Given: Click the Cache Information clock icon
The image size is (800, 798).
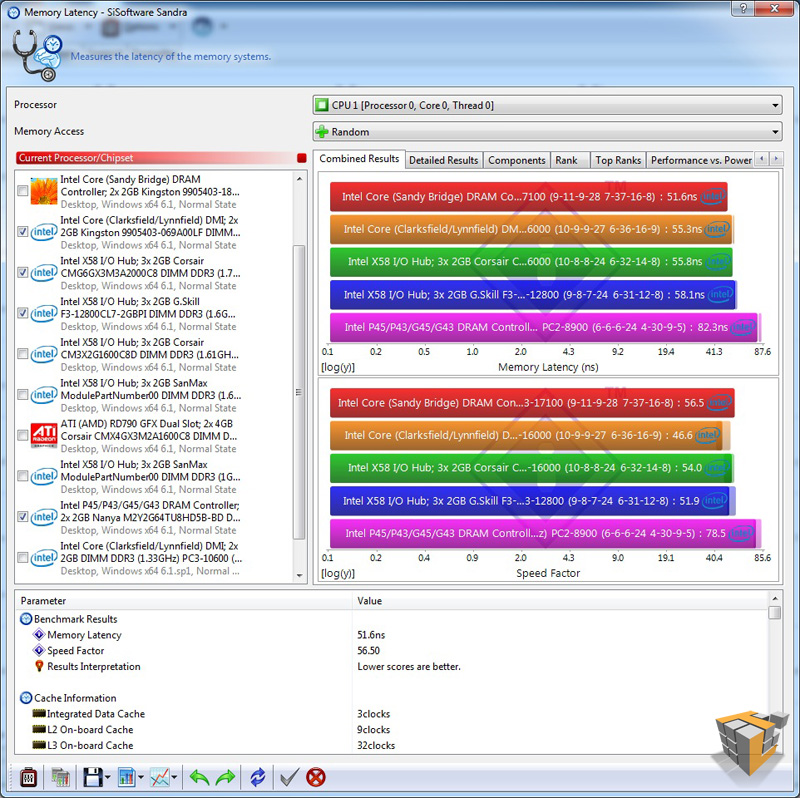Looking at the screenshot, I should point(26,697).
